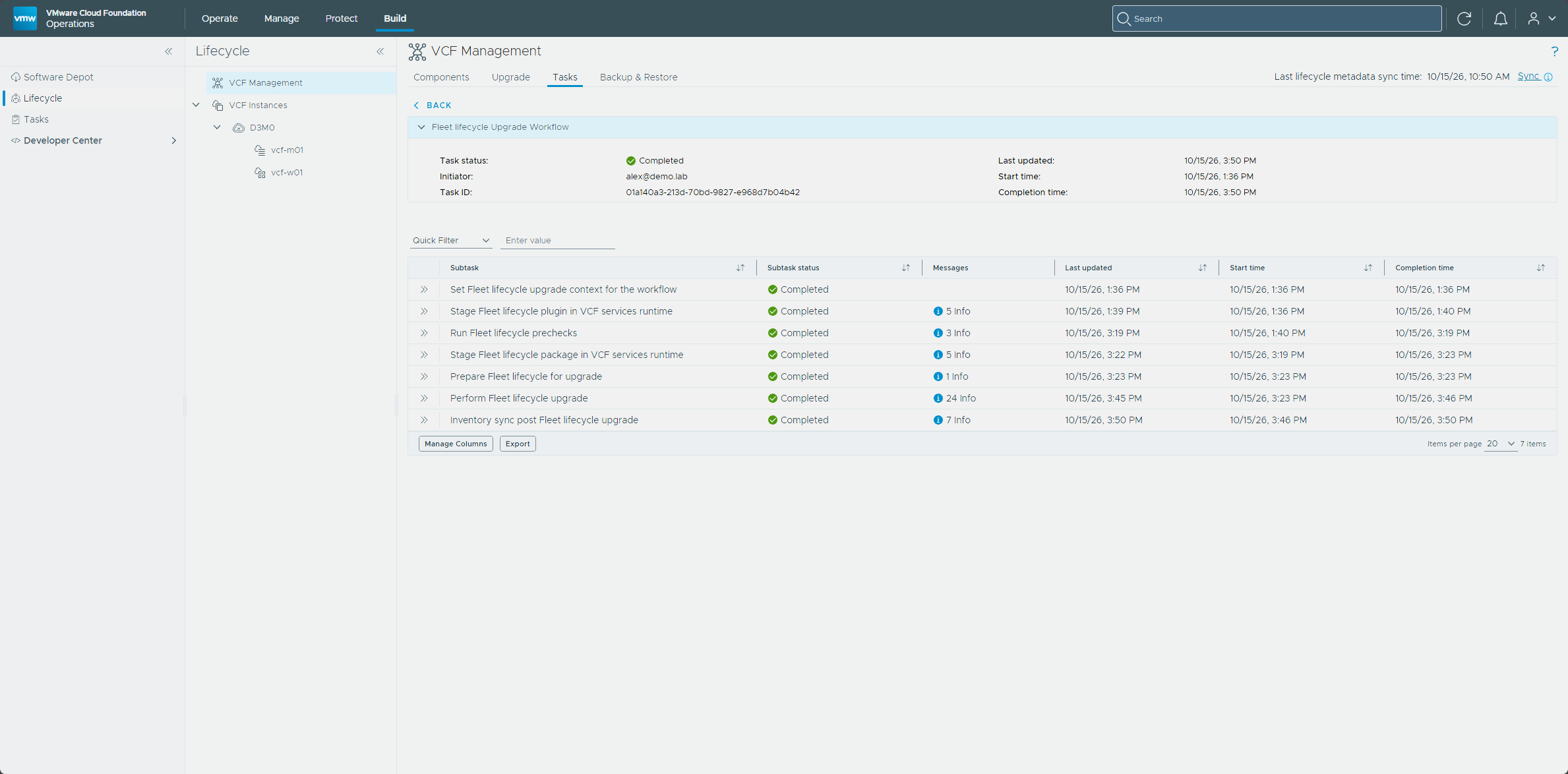Click the sync info icon
Image resolution: width=1568 pixels, height=774 pixels.
pyautogui.click(x=1548, y=77)
